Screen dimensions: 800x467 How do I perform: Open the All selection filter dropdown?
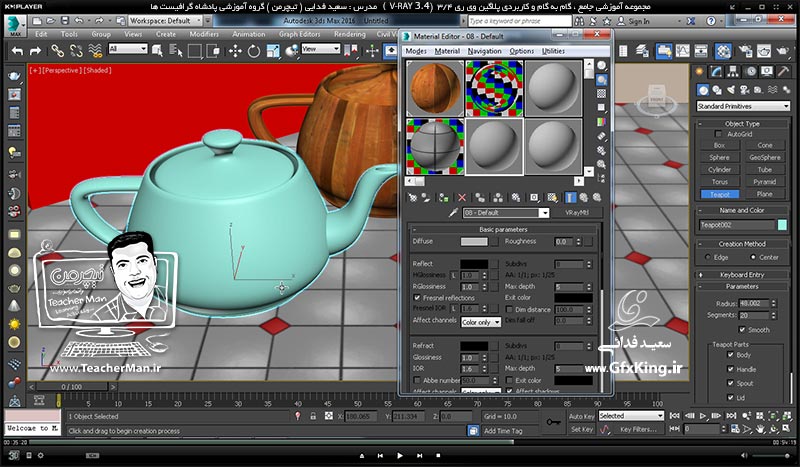(128, 49)
